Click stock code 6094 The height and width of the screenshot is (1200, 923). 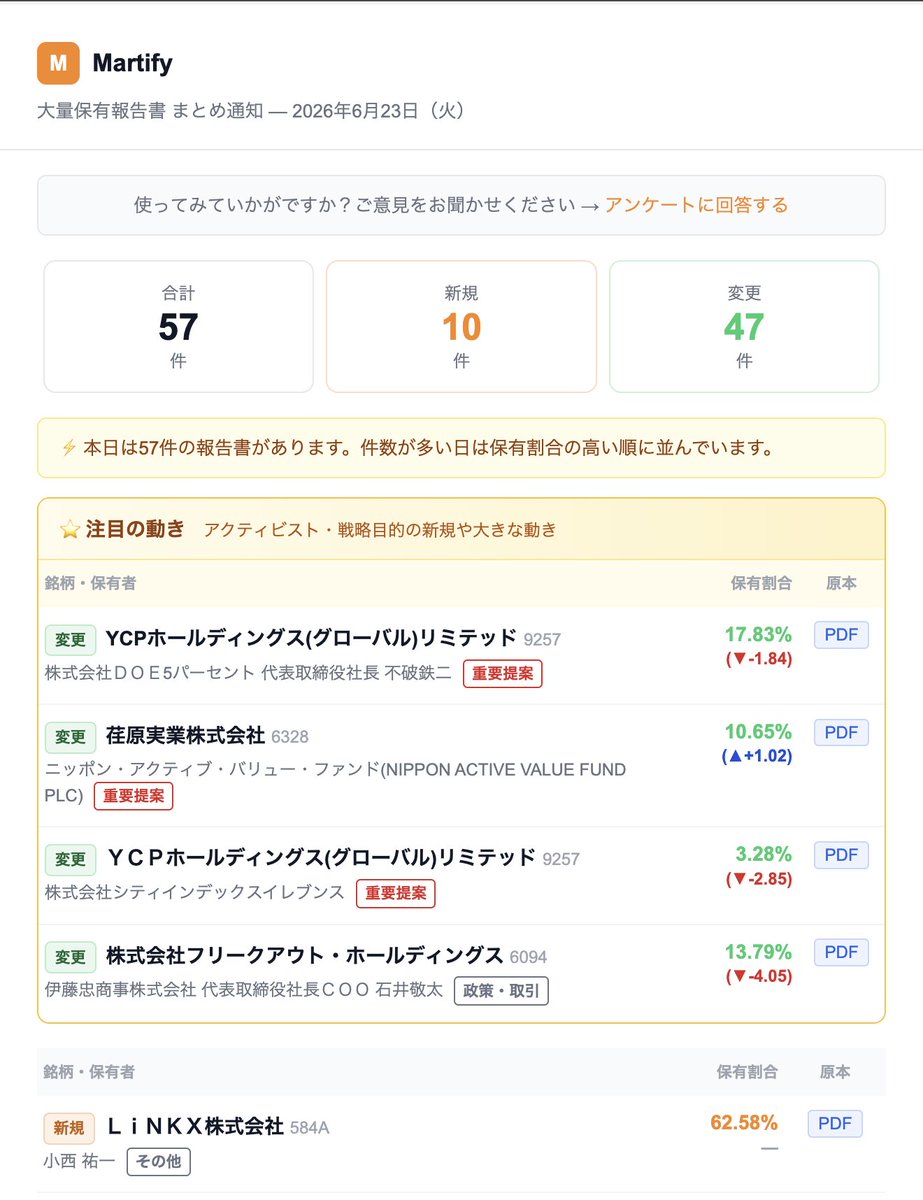point(528,957)
